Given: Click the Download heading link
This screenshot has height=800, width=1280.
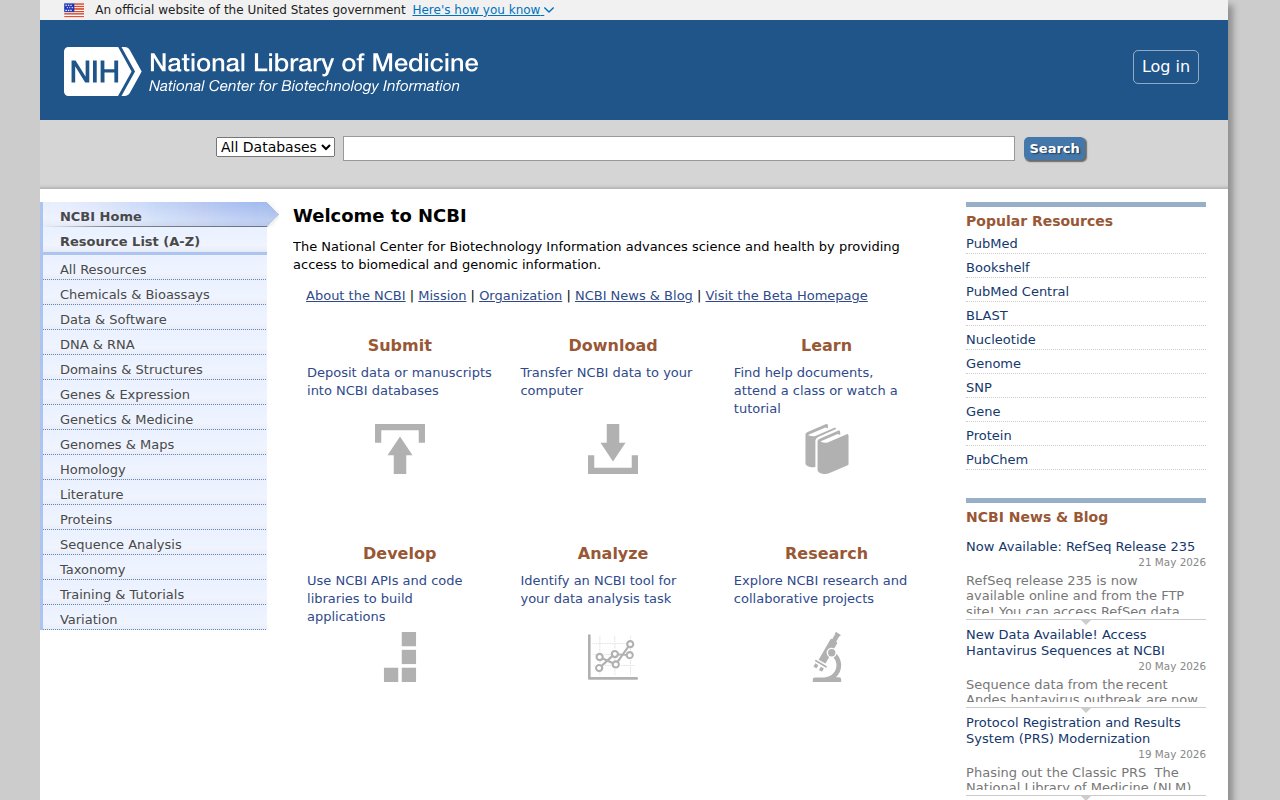Looking at the screenshot, I should [613, 345].
